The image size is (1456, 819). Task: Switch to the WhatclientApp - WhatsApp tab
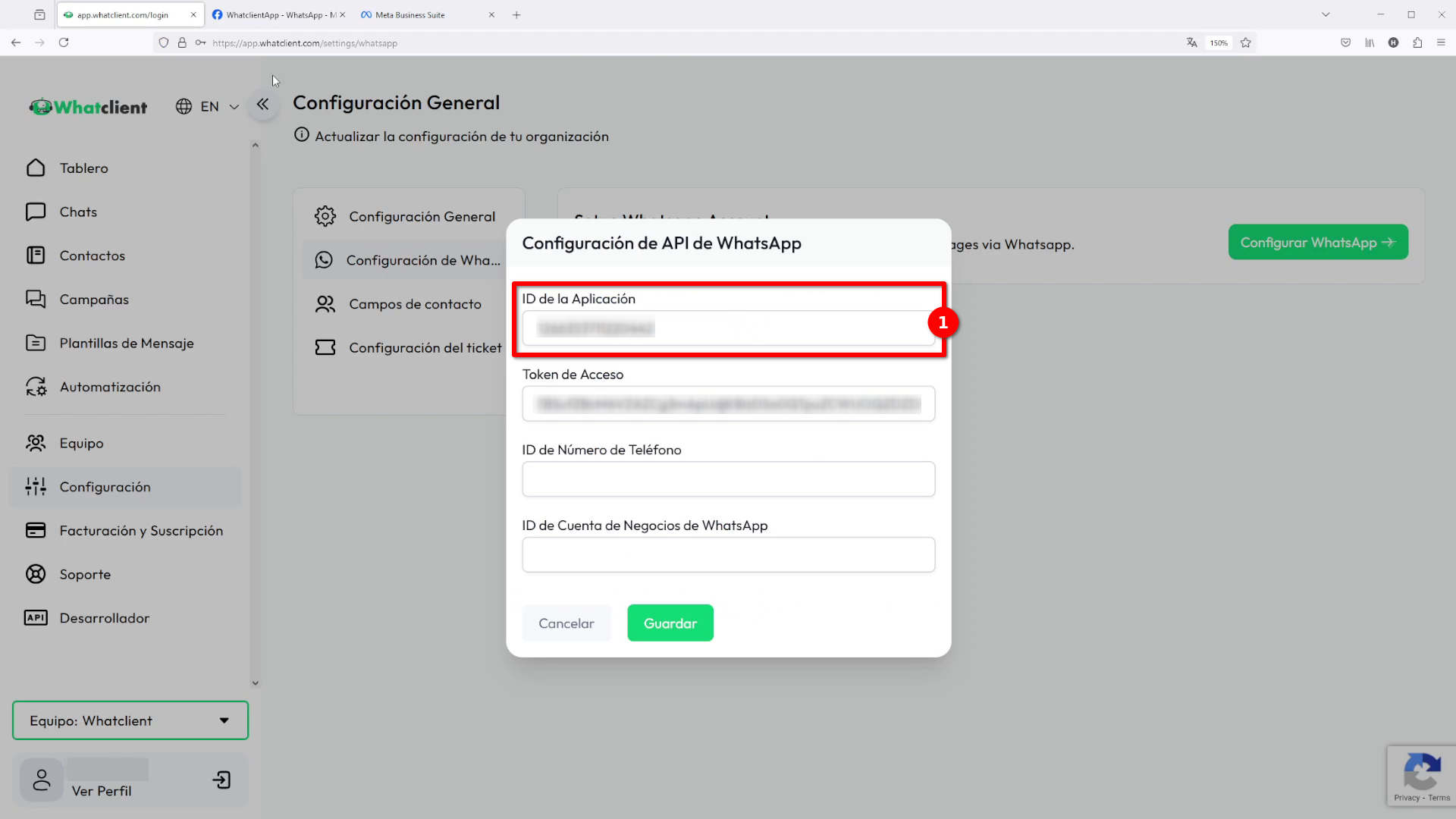[x=278, y=15]
